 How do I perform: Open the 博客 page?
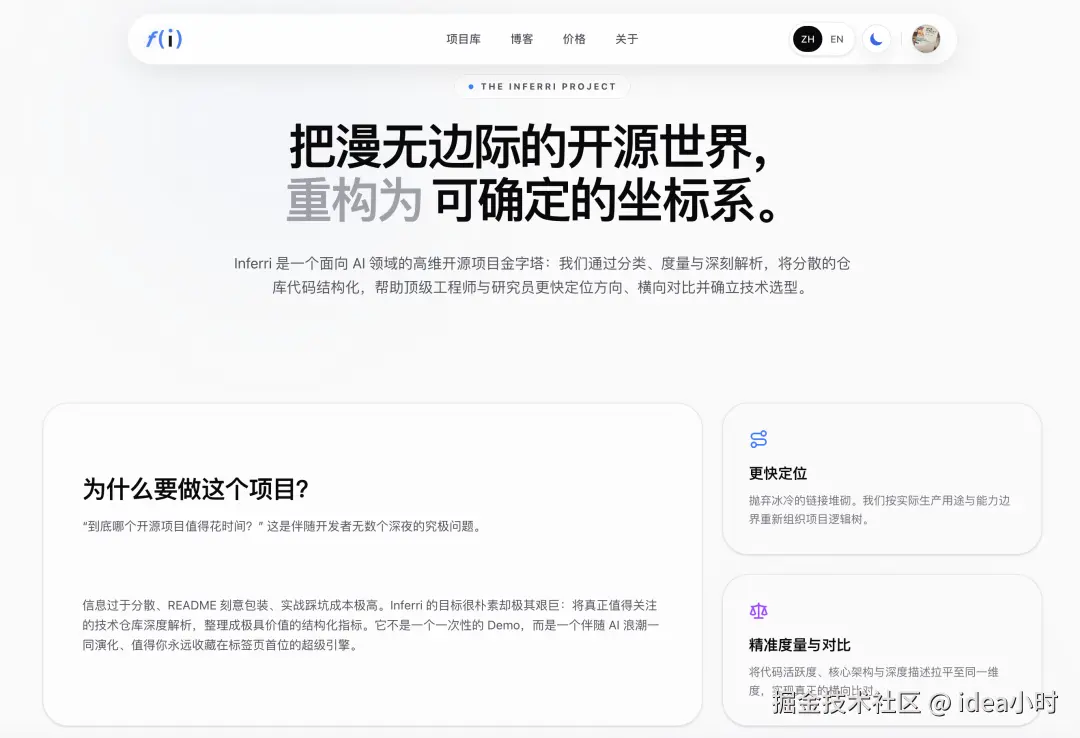click(x=521, y=39)
